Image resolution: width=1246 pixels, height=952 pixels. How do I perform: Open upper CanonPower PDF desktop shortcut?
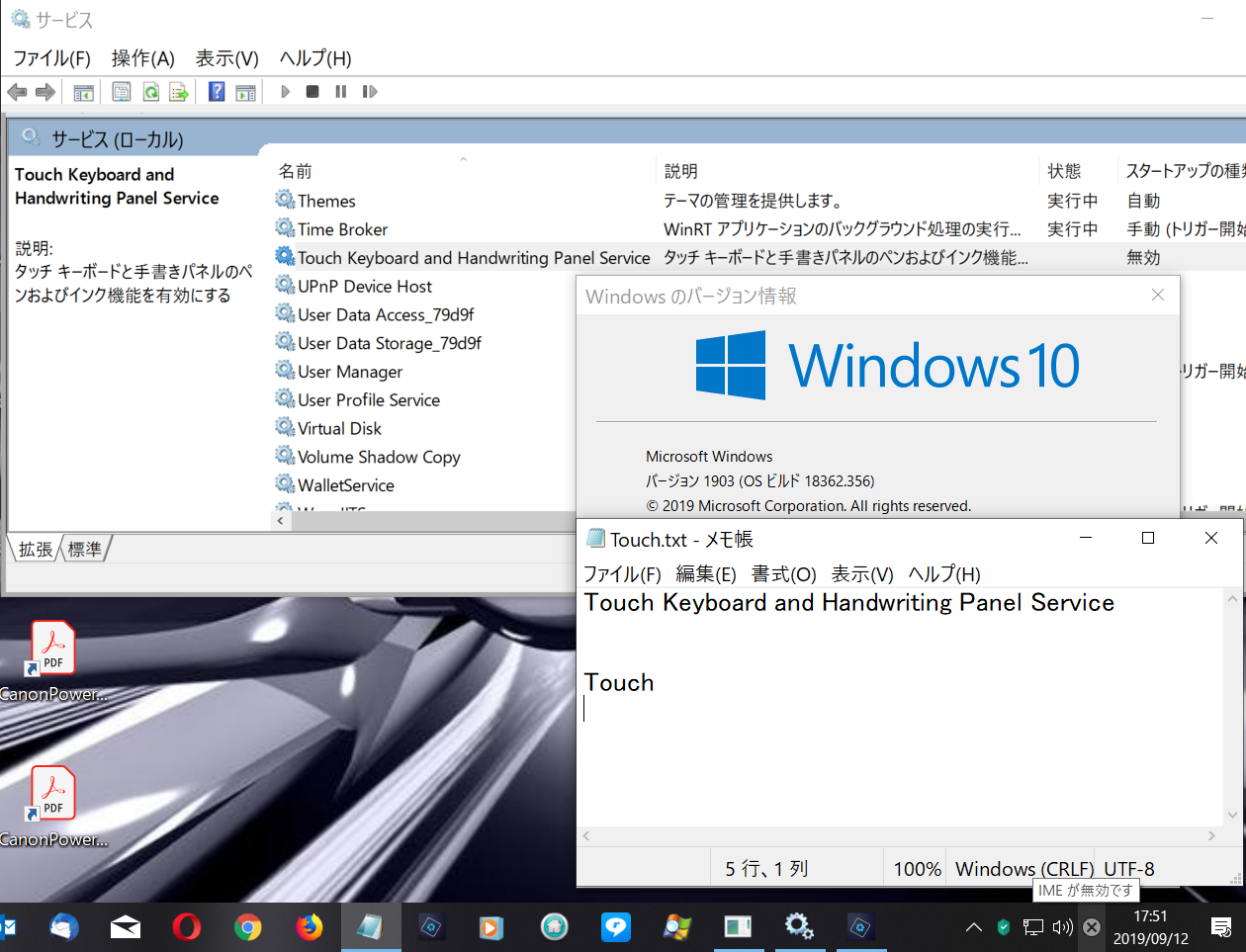click(x=53, y=660)
